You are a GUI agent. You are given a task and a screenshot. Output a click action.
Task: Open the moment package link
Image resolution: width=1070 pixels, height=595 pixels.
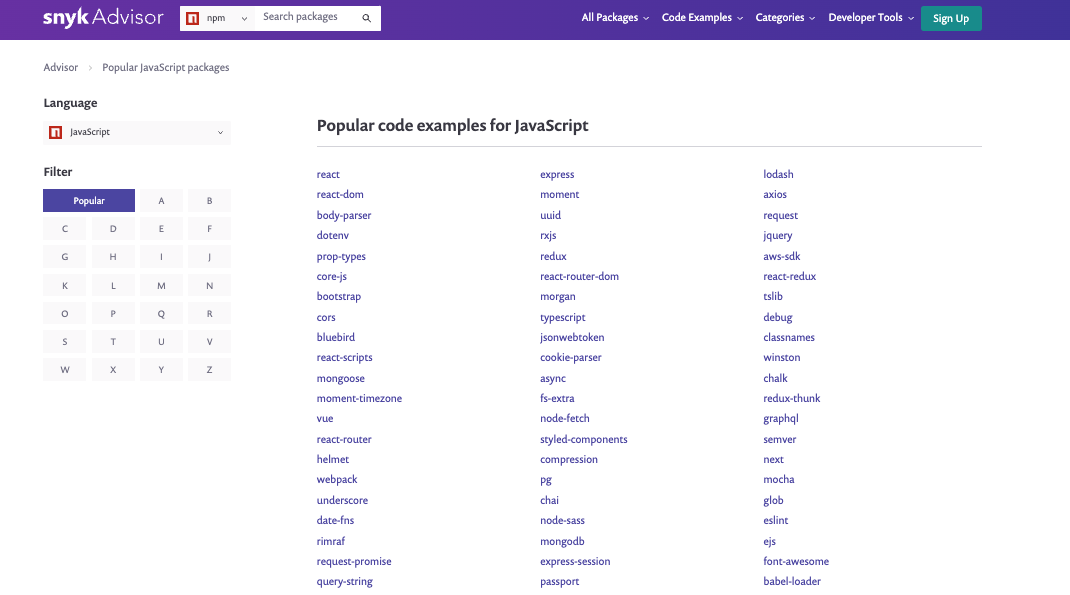pos(560,194)
